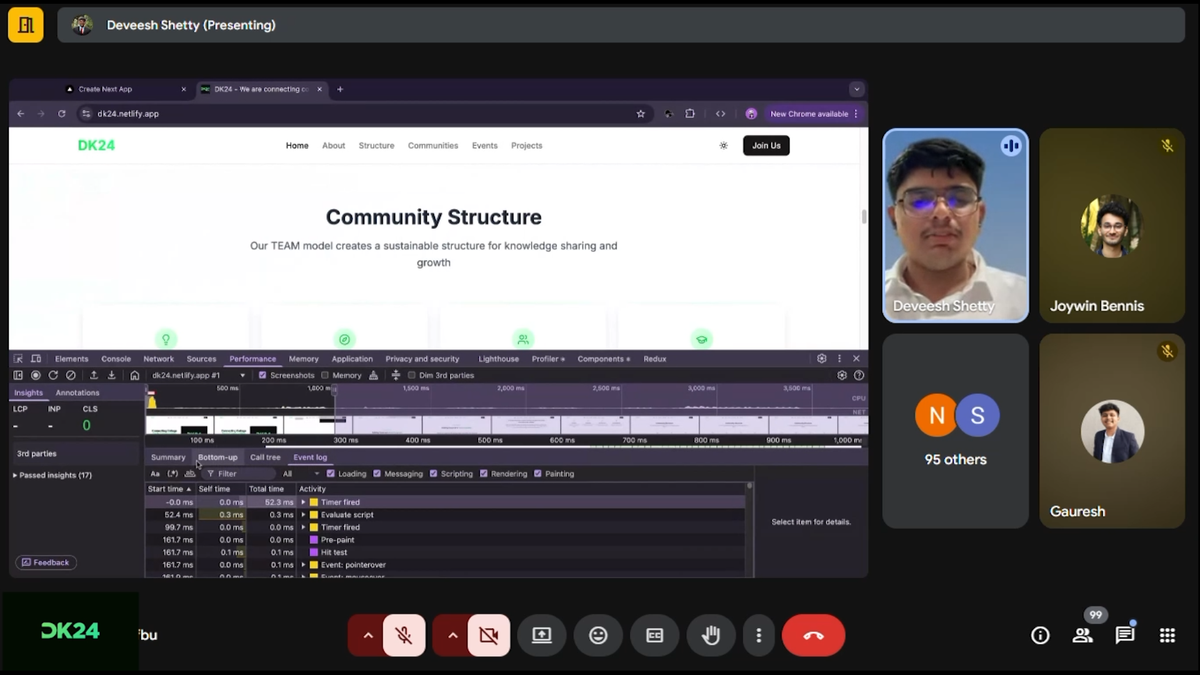Screen dimensions: 1200x675
Task: Turn on the camera toggle
Action: (489, 635)
